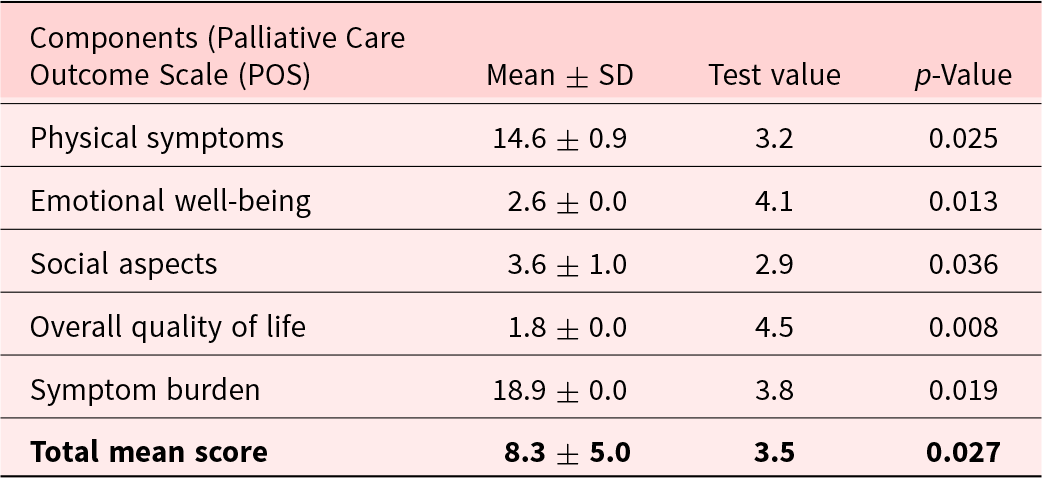This screenshot has height=478, width=1042.
Task: Select the 2.6 ± 0.0 mean cell
Action: pos(566,201)
